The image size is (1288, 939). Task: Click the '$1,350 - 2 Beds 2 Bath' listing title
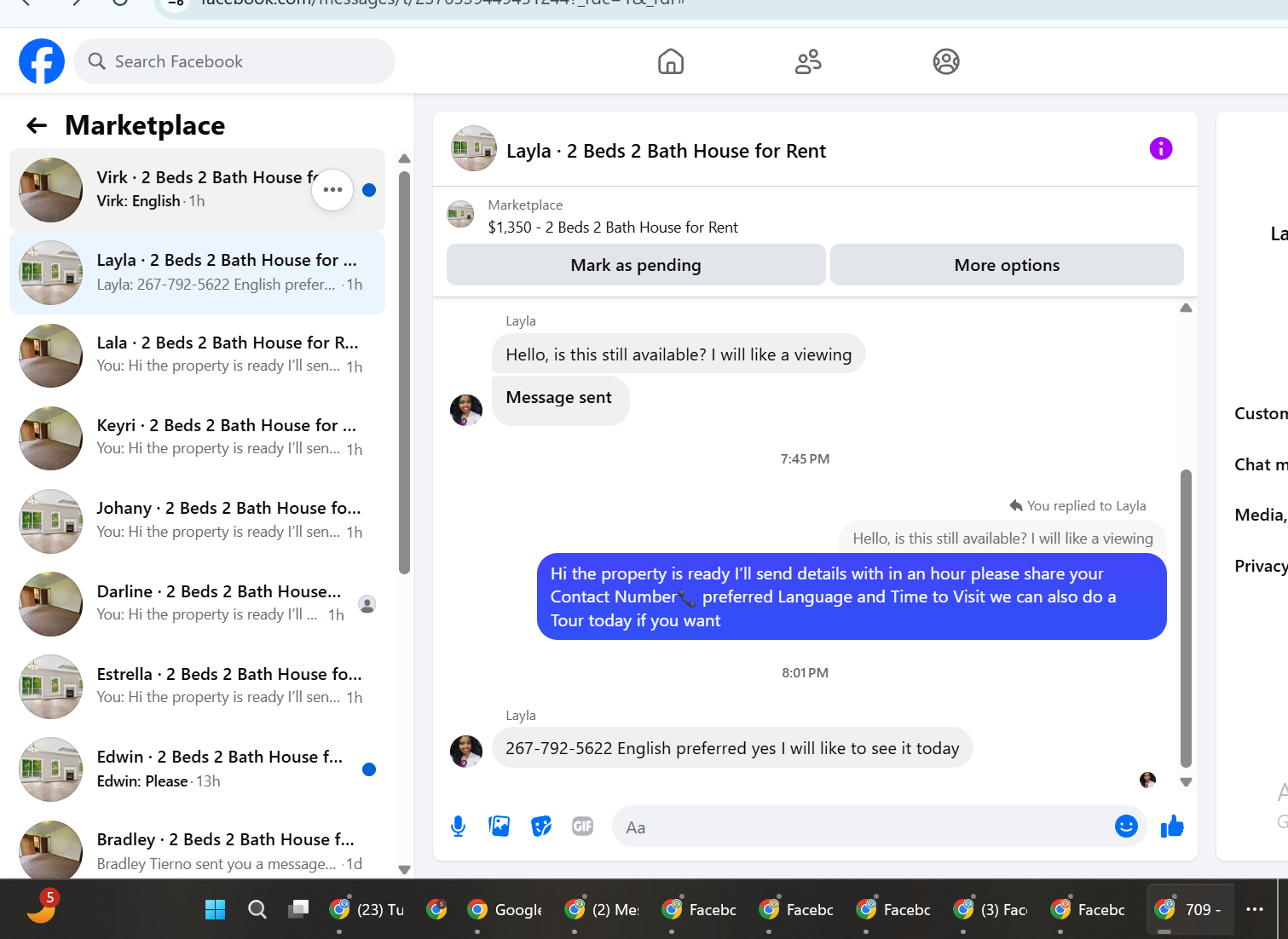click(x=613, y=228)
